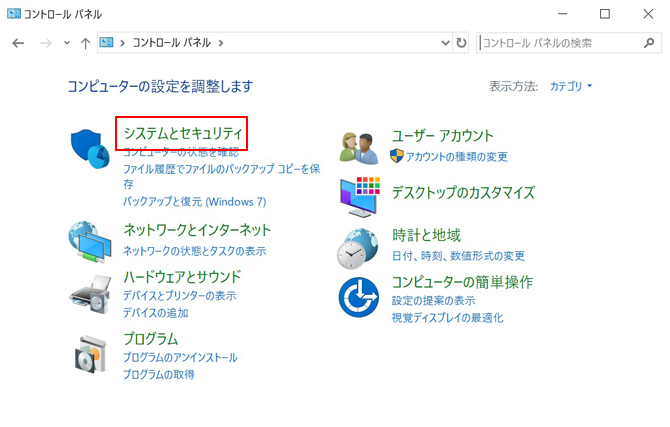Viewport: 670px width, 427px height.
Task: Open コンピューターの状態を確認 link
Action: [181, 152]
